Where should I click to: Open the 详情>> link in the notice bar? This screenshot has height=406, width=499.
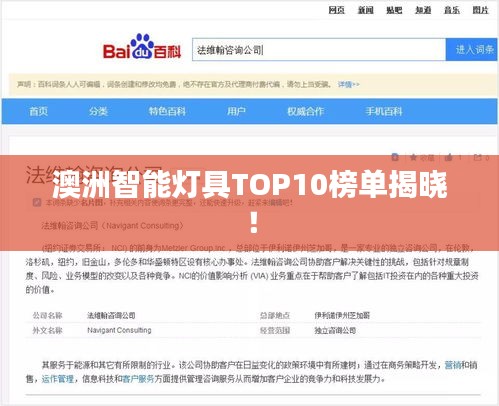point(348,85)
